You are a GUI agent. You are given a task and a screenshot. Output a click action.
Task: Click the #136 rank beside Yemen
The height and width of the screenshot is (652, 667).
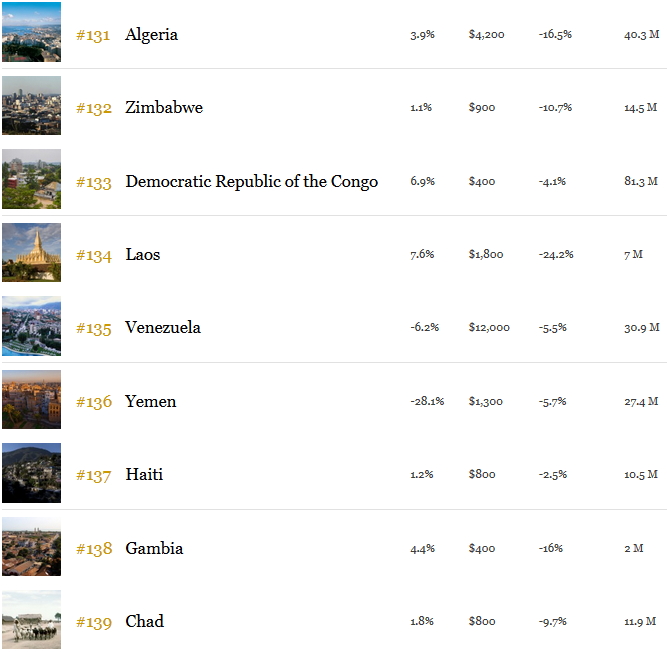click(x=94, y=402)
